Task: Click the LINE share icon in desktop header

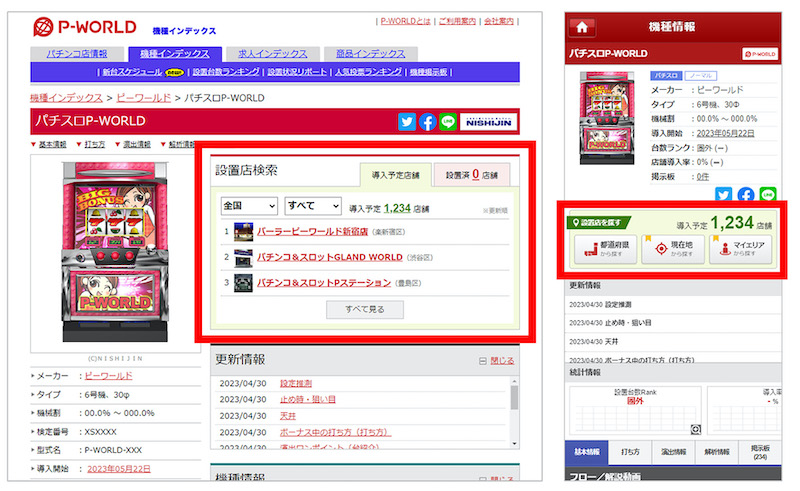Action: tap(448, 122)
